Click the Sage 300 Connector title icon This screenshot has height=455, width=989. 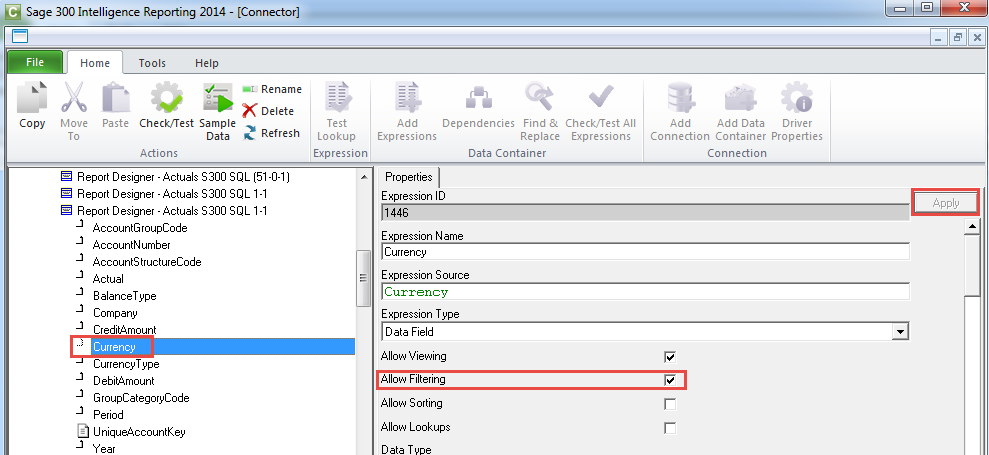12,11
